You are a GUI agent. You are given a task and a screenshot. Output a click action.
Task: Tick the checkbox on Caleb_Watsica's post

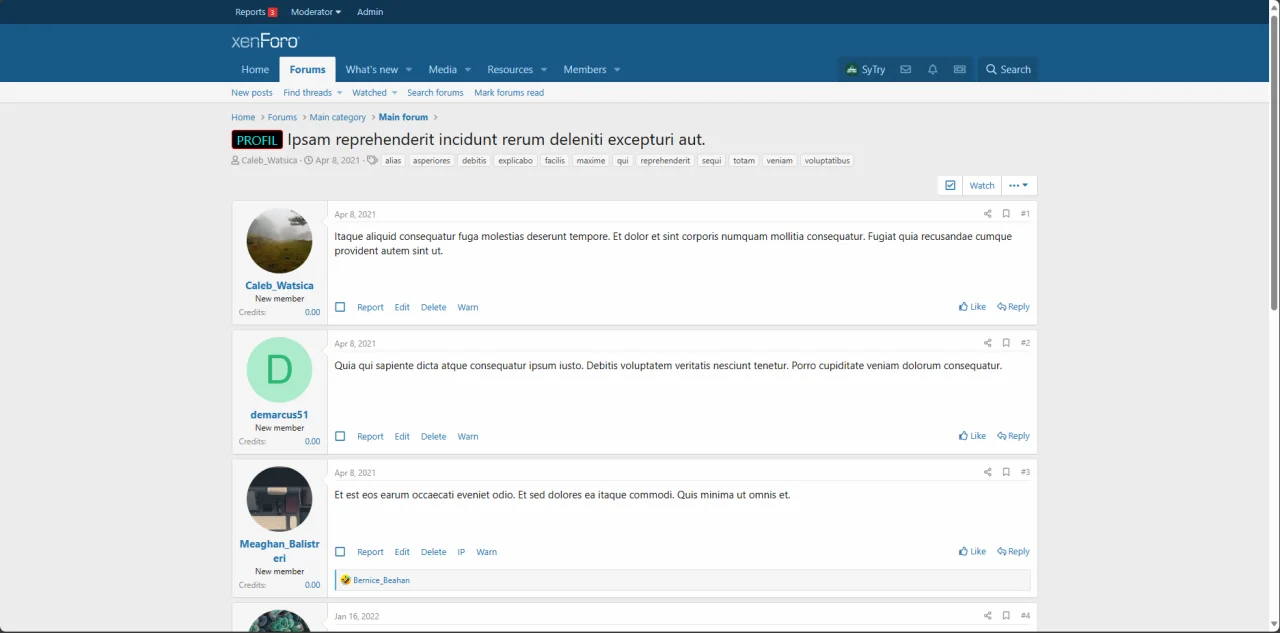coord(340,307)
